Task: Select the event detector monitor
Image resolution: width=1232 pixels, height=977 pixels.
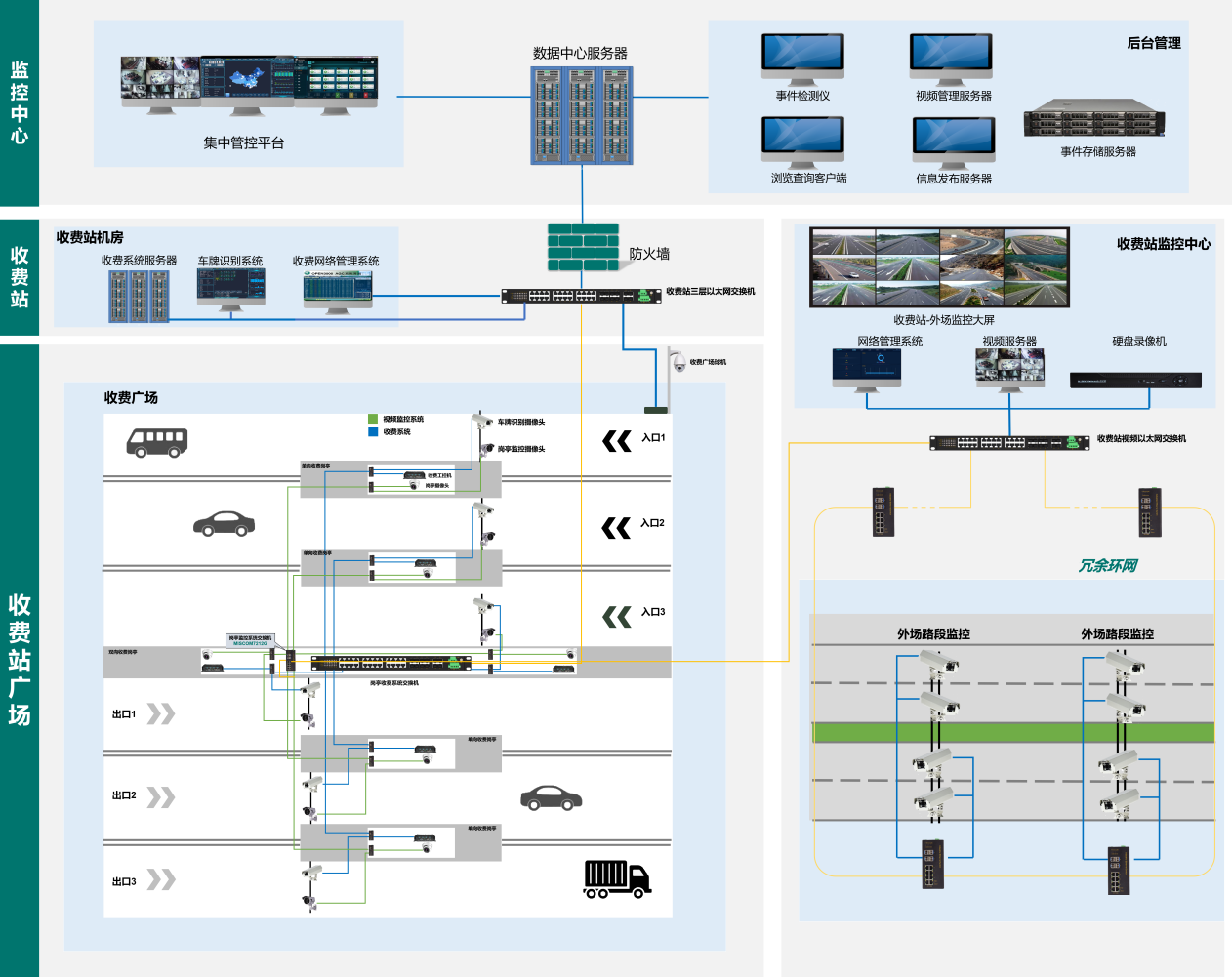Action: coord(802,59)
